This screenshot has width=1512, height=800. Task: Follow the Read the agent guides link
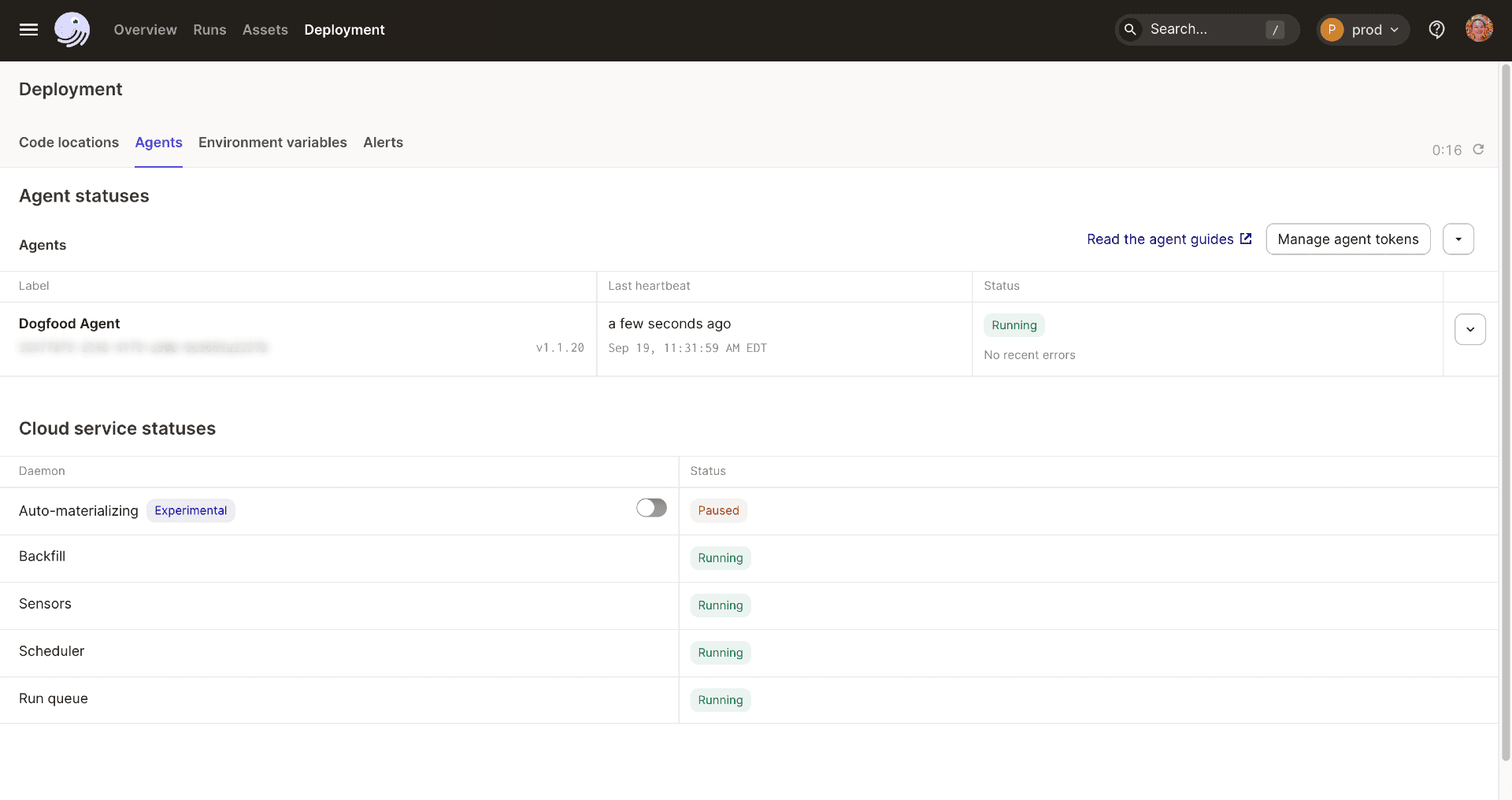point(1160,239)
